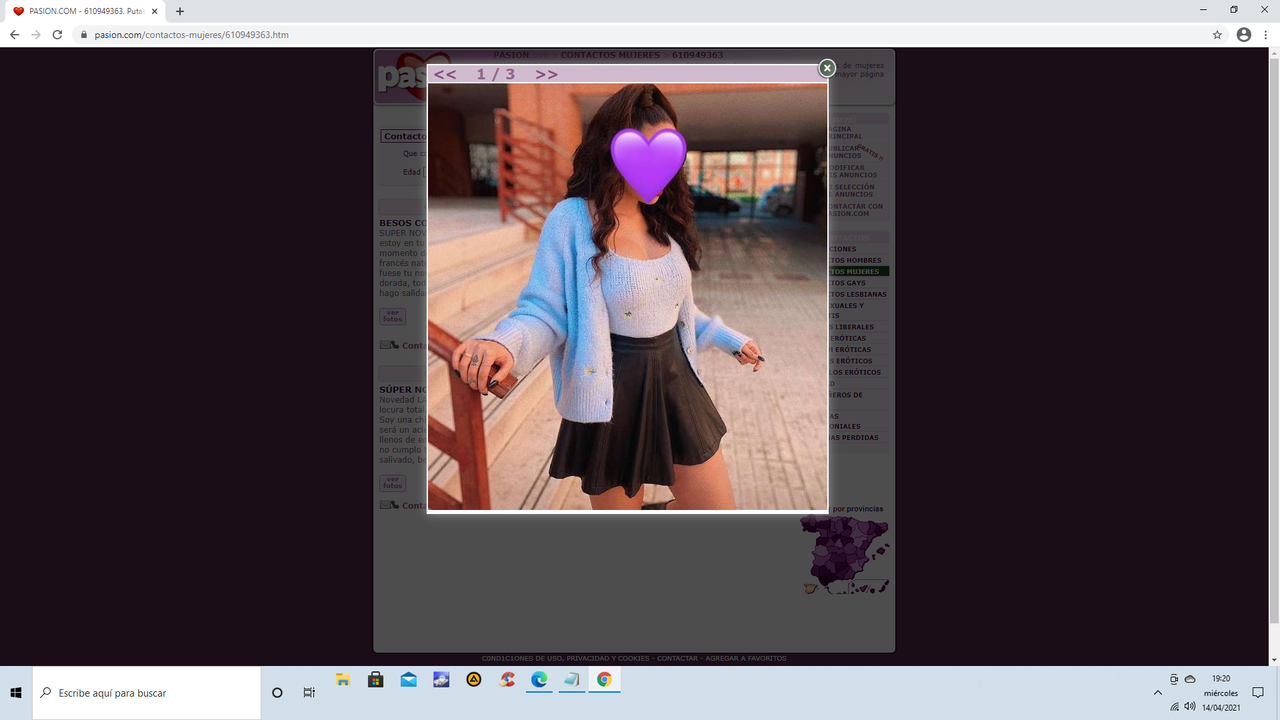Open 'Condiciones de uso, privacidad y cookies' footer link

[x=565, y=658]
